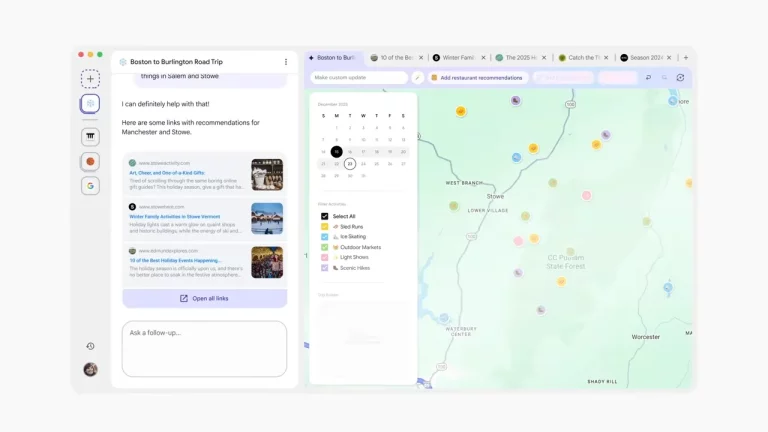The height and width of the screenshot is (432, 768).
Task: Open the three-dot menu for road trip chat
Action: point(286,62)
